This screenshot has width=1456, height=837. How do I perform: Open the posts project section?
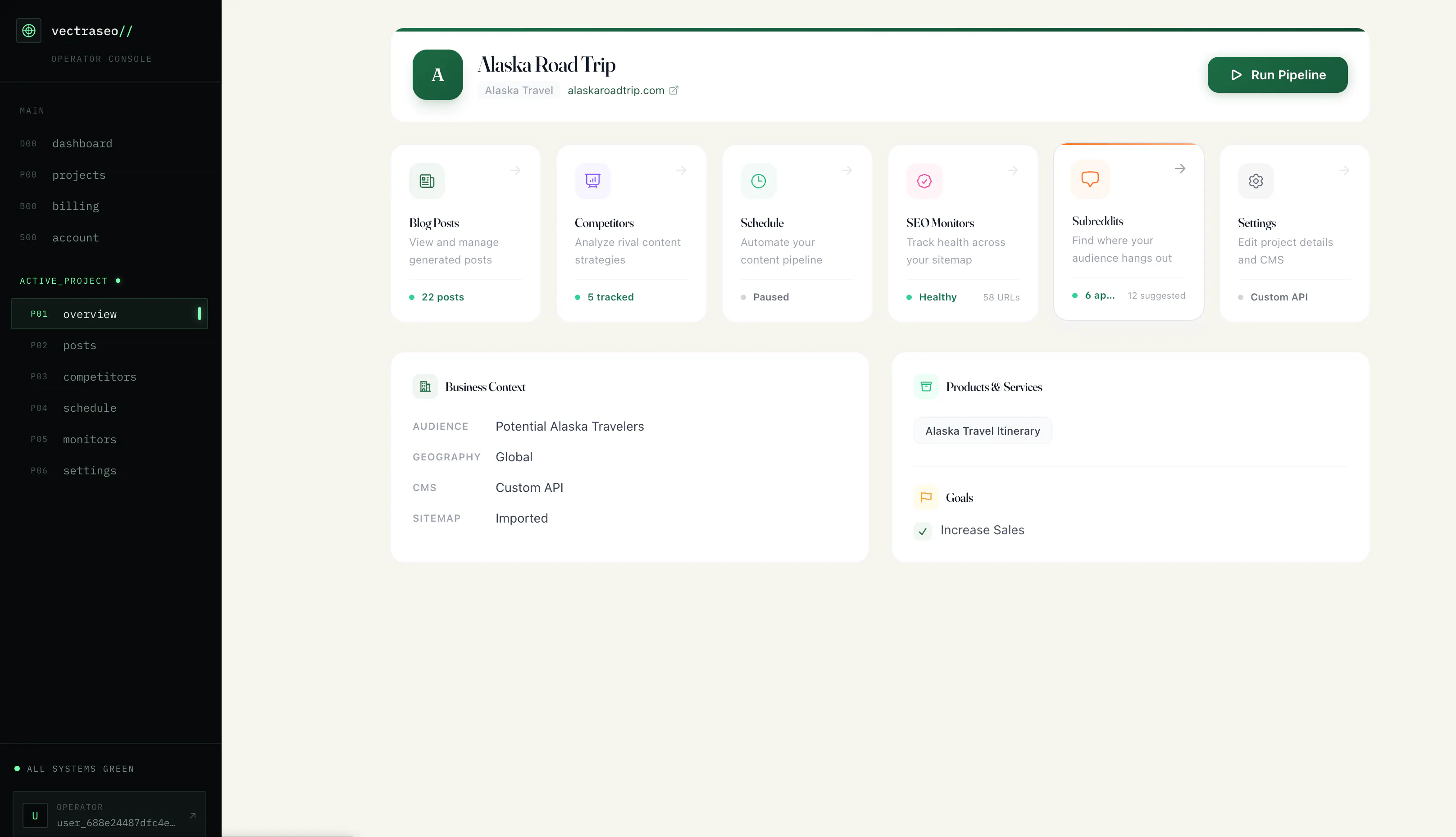click(109, 346)
